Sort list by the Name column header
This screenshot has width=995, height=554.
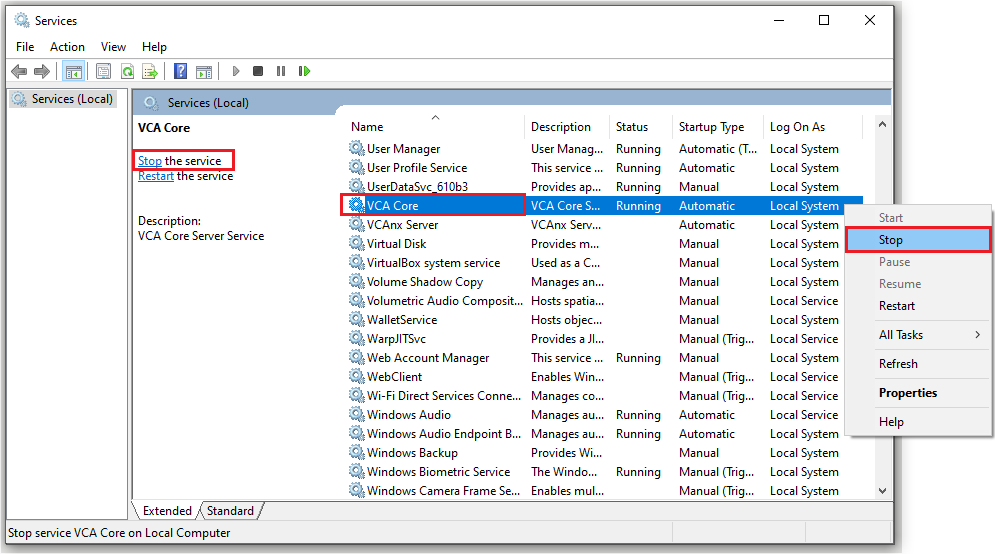[x=367, y=127]
